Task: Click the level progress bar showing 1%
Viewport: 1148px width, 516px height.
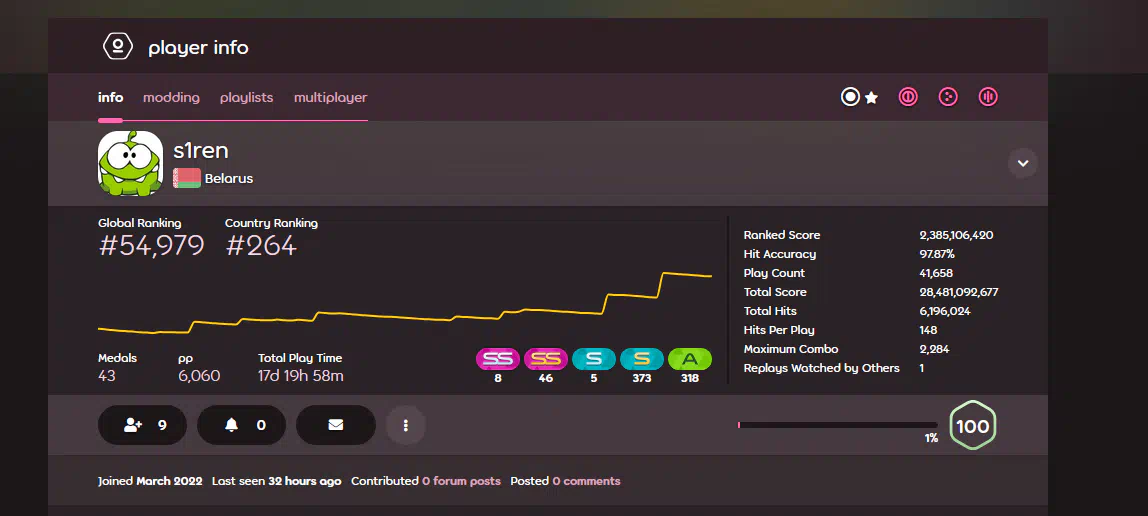Action: tap(837, 425)
